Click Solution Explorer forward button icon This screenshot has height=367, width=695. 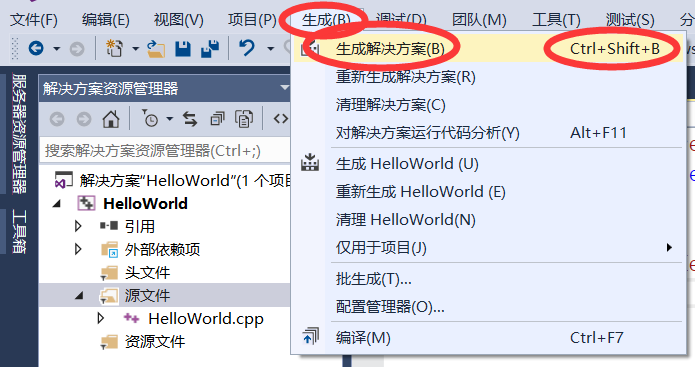click(84, 119)
